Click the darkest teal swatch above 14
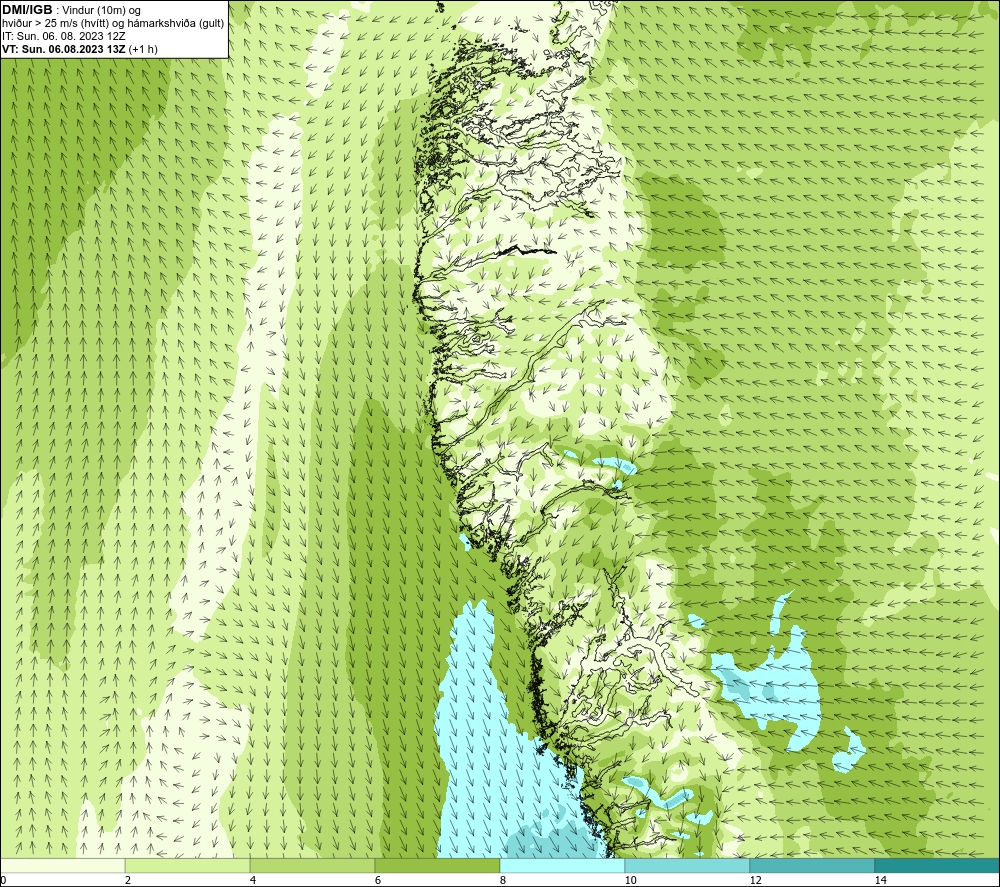Viewport: 1000px width, 887px height. coord(938,865)
